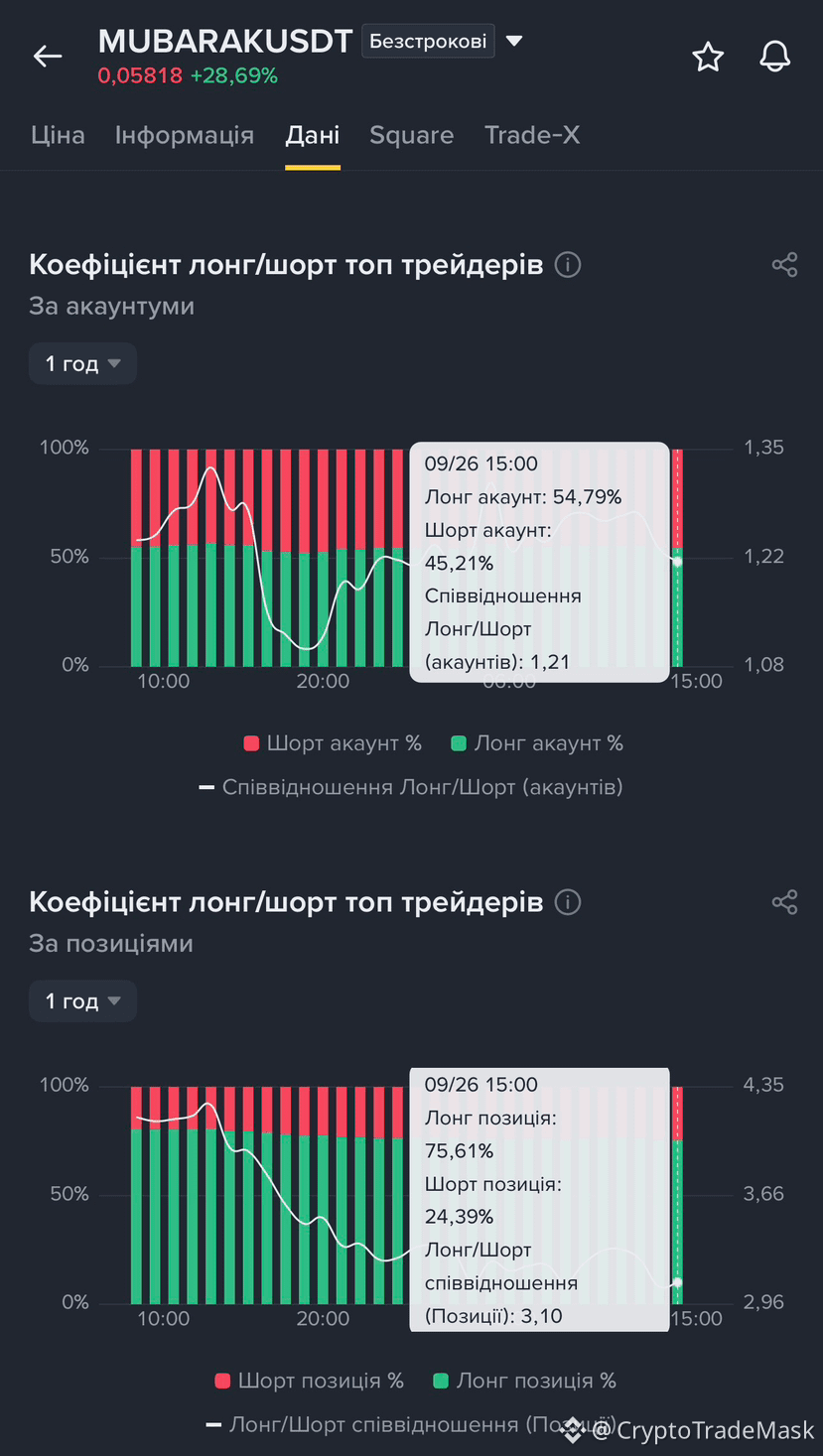The image size is (823, 1456).
Task: Open the 1 год interval dropdown for positions
Action: pos(82,1001)
